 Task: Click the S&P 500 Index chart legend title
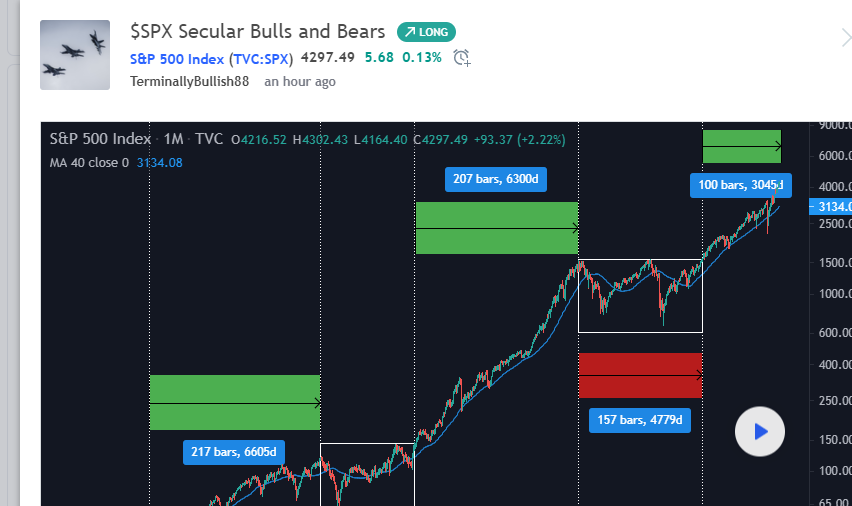point(100,140)
